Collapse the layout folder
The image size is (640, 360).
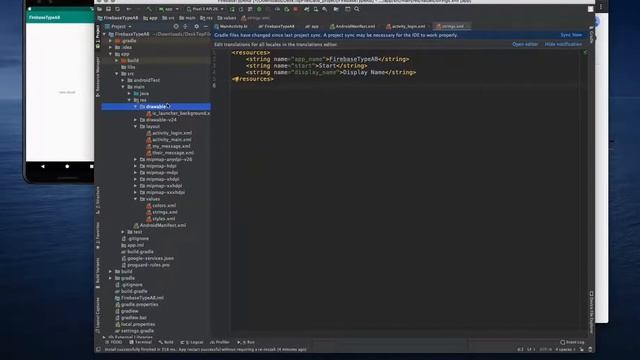136,127
